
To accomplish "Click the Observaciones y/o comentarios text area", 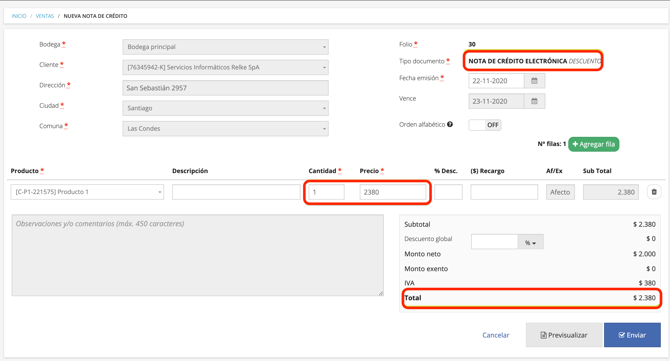I will pos(197,255).
